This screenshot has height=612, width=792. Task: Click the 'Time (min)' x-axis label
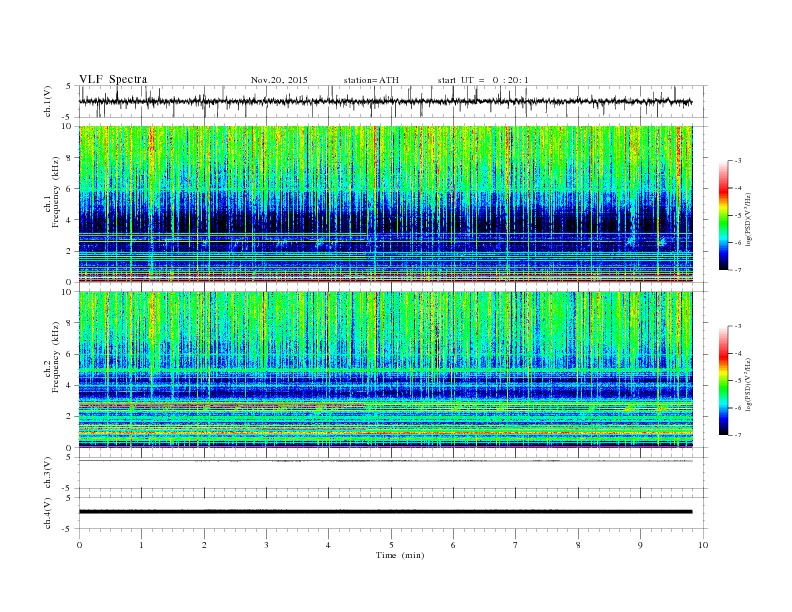pos(400,555)
